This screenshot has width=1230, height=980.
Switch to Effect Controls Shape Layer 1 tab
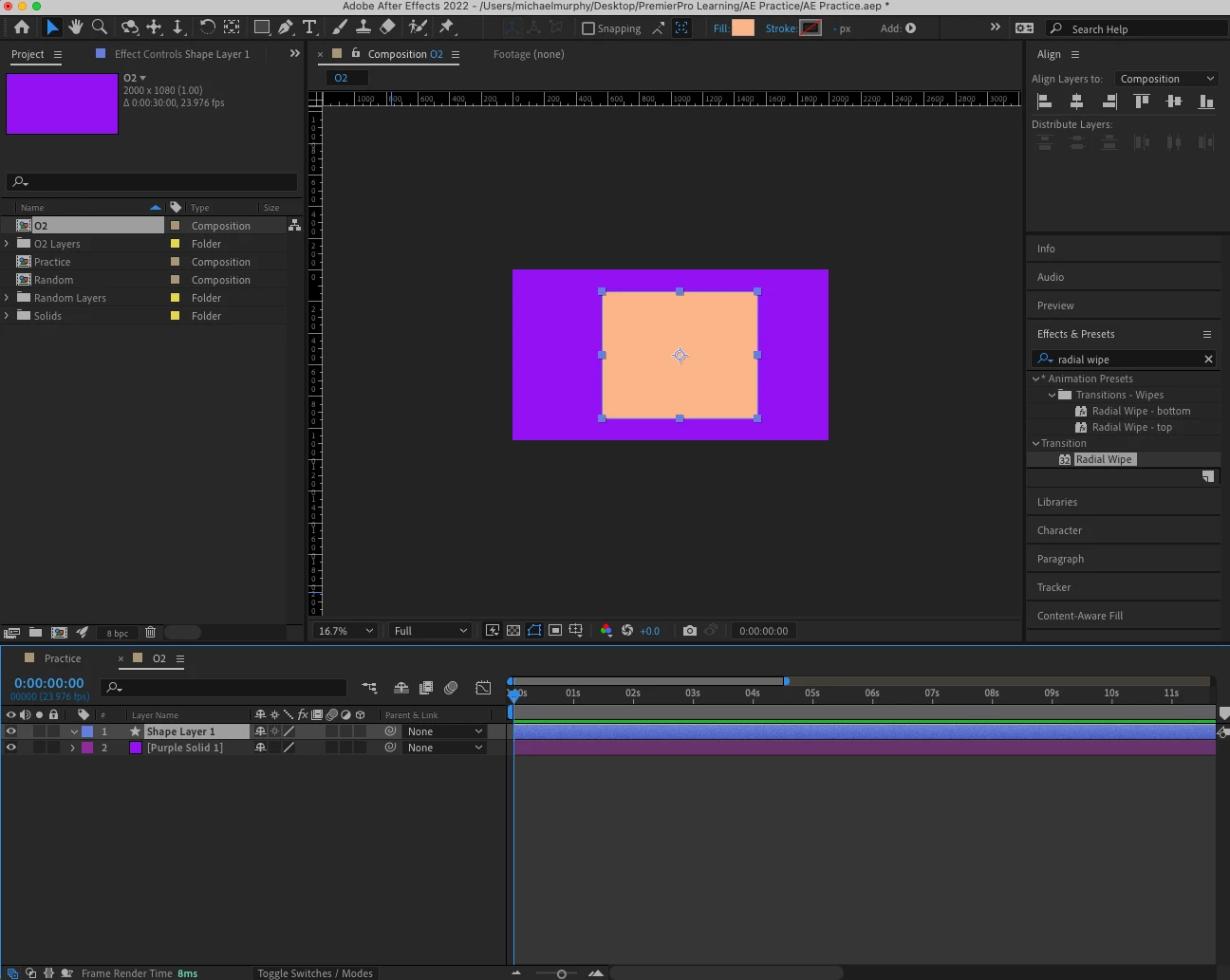click(x=182, y=54)
